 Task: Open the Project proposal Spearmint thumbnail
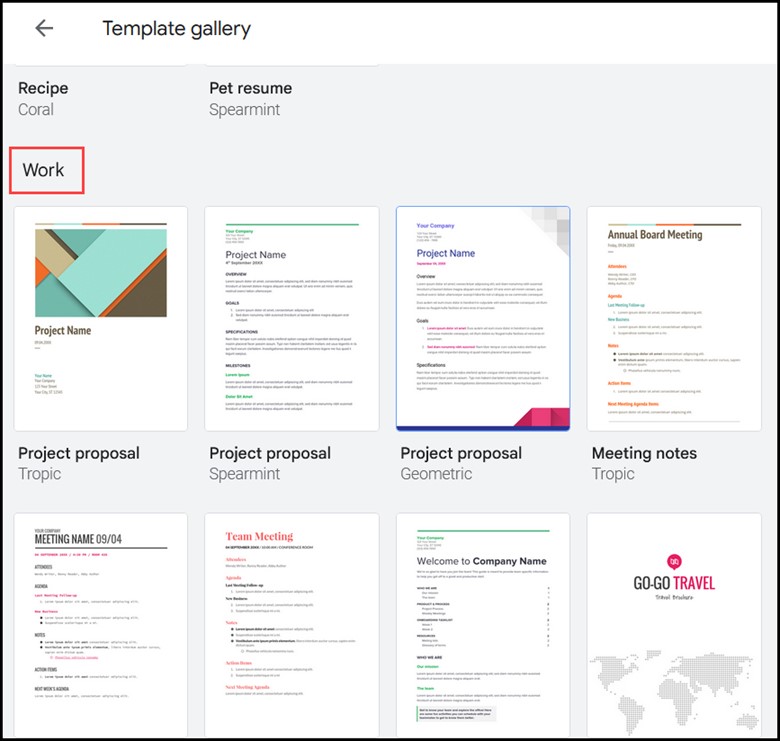coord(292,319)
